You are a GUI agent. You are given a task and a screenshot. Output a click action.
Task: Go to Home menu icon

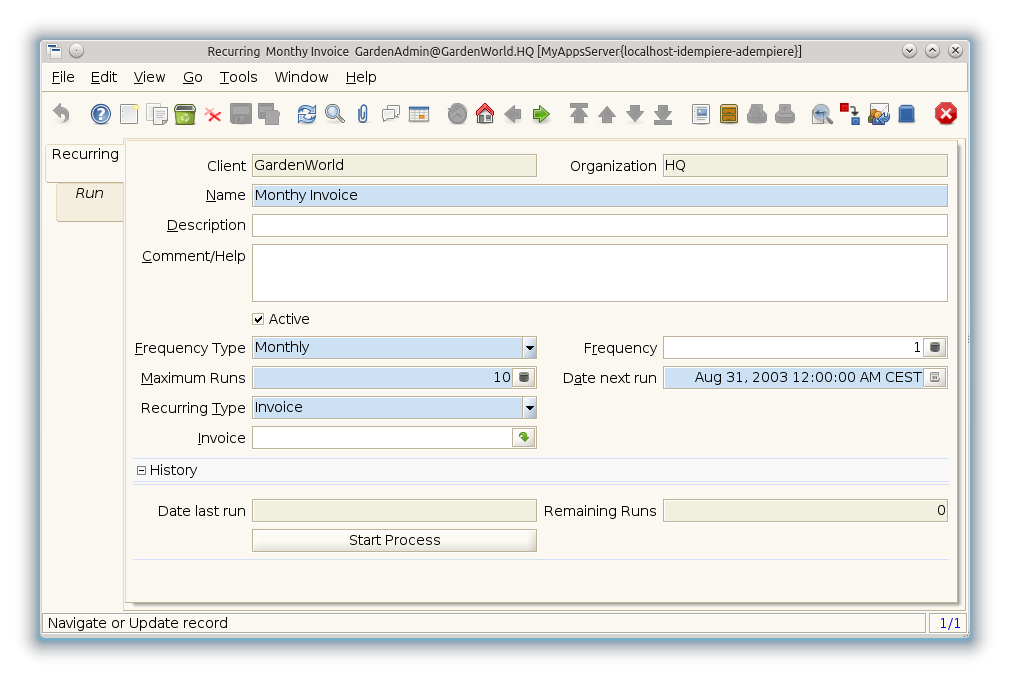[485, 114]
